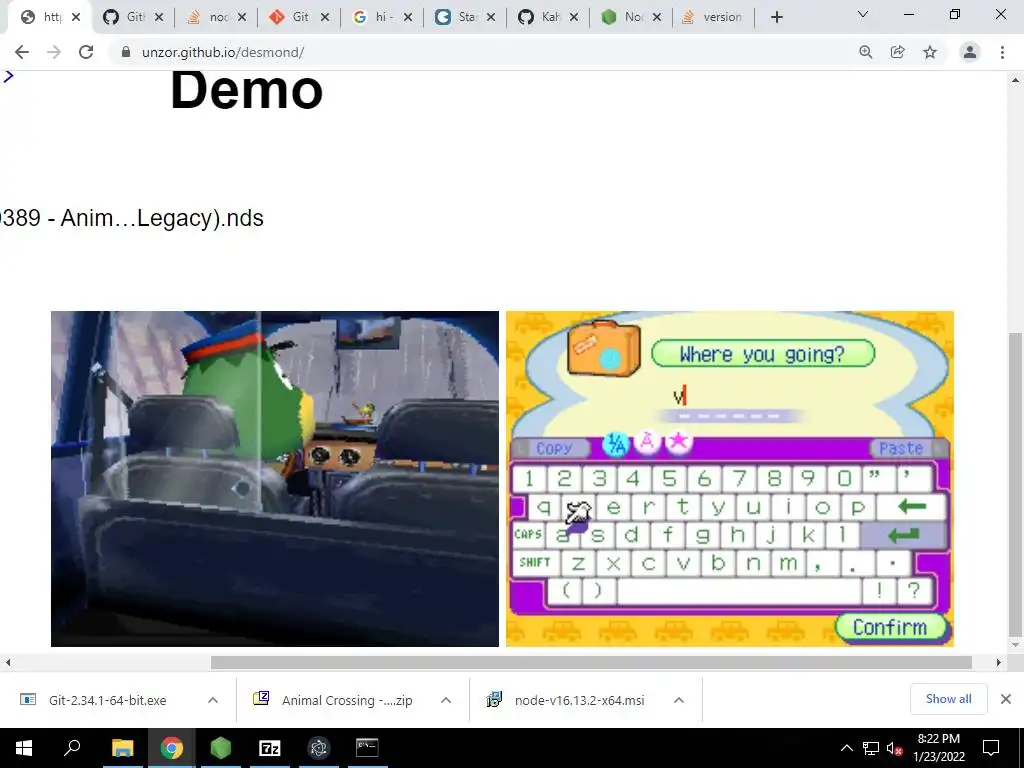Open the Chrome profile avatar
1024x768 pixels.
pyautogui.click(x=970, y=52)
